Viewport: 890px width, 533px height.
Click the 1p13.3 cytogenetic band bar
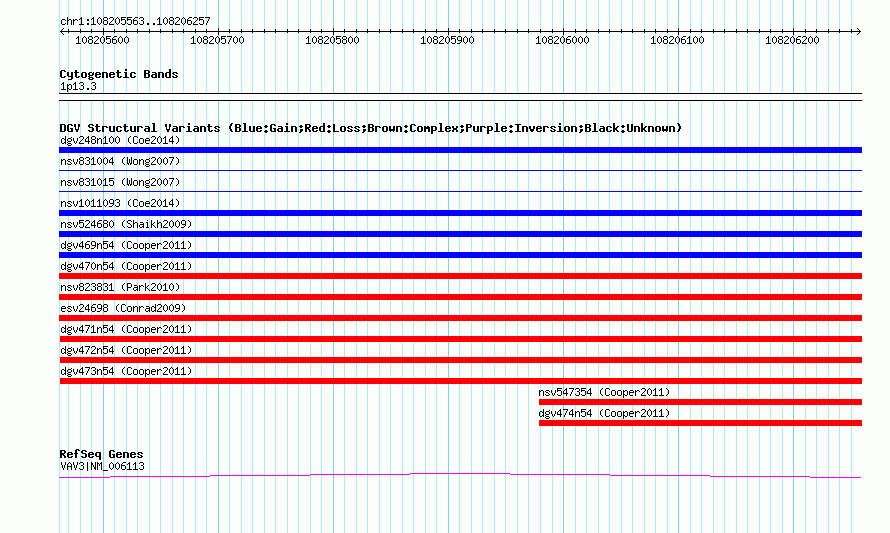(x=460, y=97)
